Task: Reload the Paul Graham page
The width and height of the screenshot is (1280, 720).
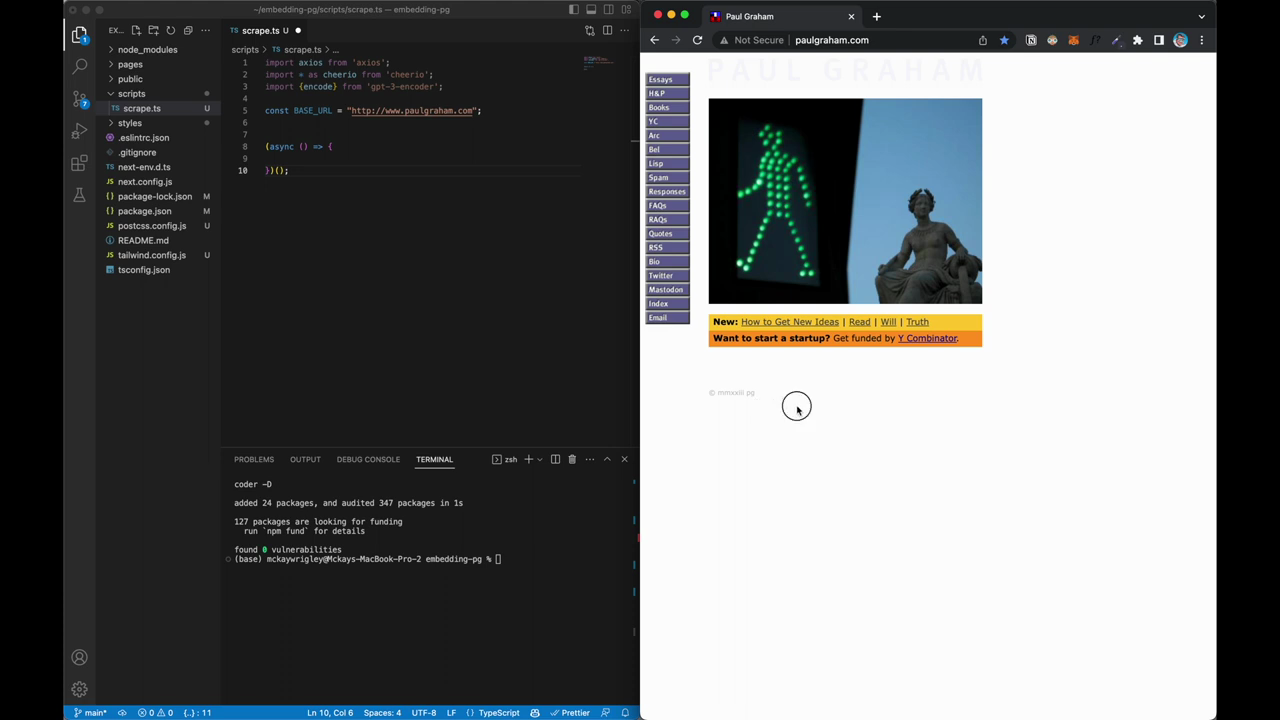Action: (x=697, y=40)
